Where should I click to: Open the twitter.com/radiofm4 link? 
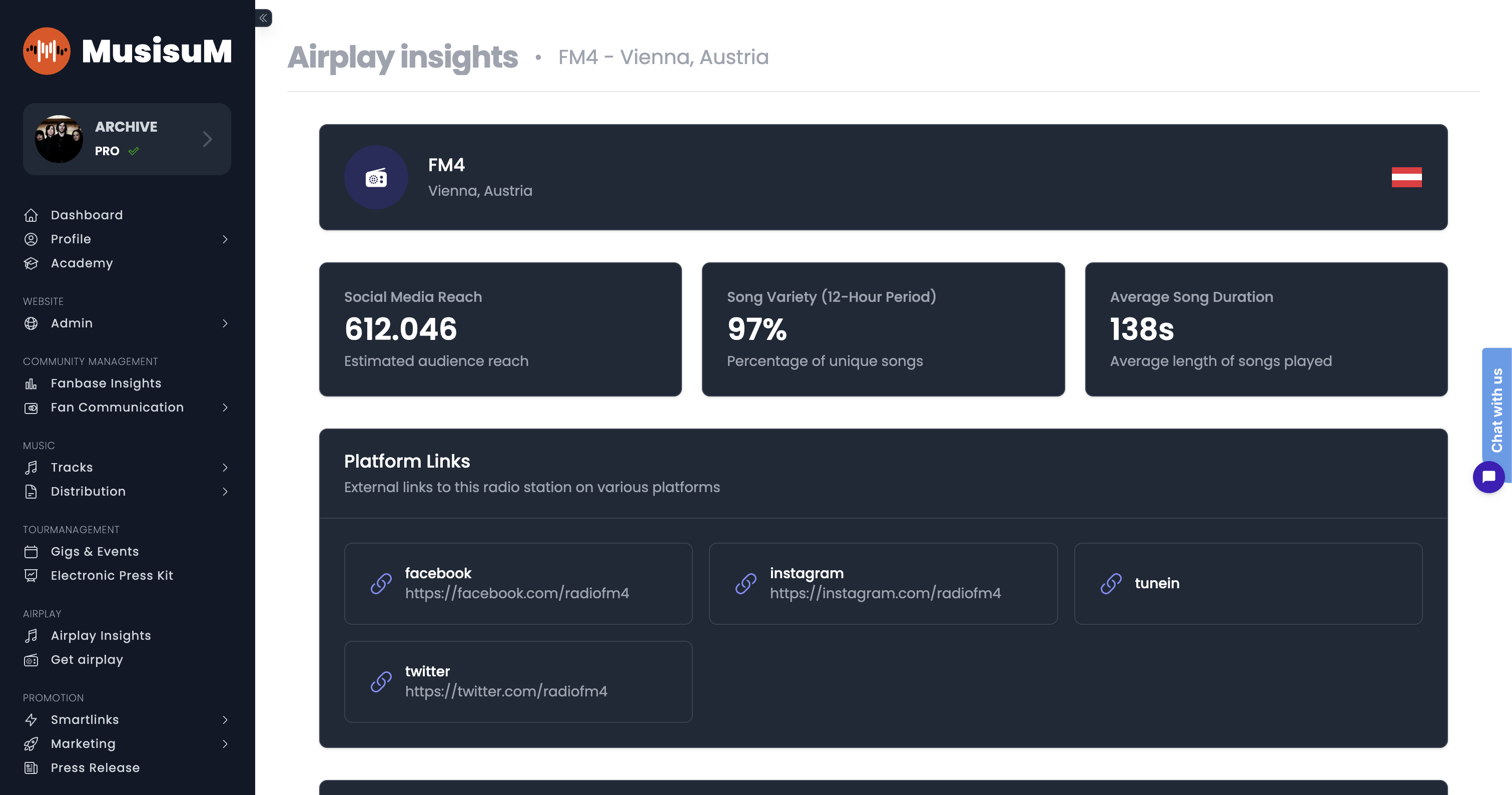click(505, 692)
